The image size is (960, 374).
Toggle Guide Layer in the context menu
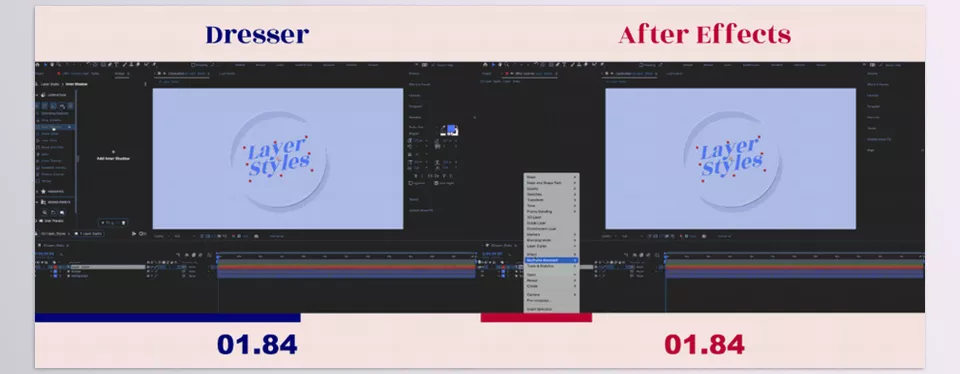551,223
